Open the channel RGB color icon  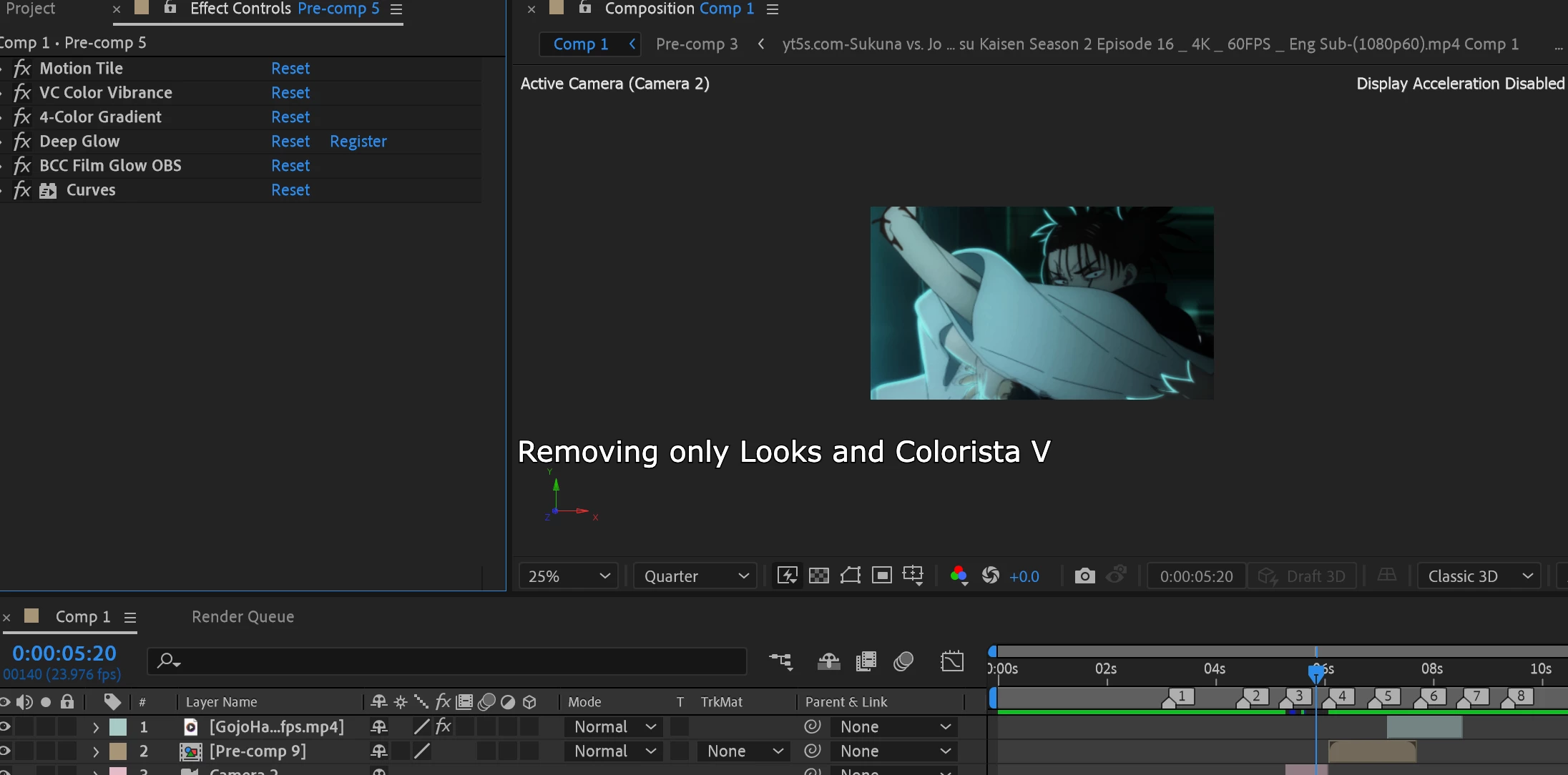pyautogui.click(x=959, y=576)
